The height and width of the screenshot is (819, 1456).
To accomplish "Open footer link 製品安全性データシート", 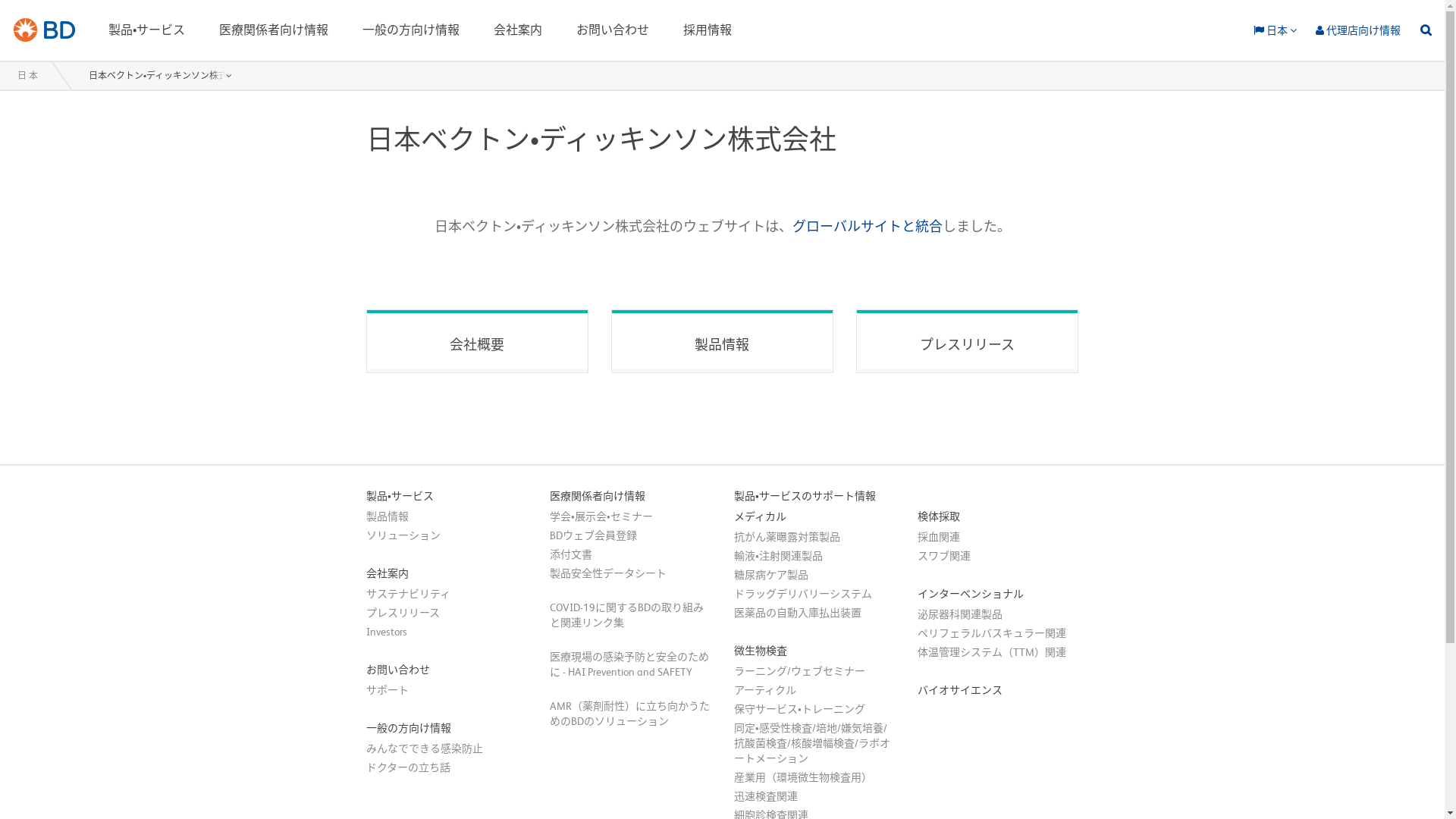I will tap(608, 573).
